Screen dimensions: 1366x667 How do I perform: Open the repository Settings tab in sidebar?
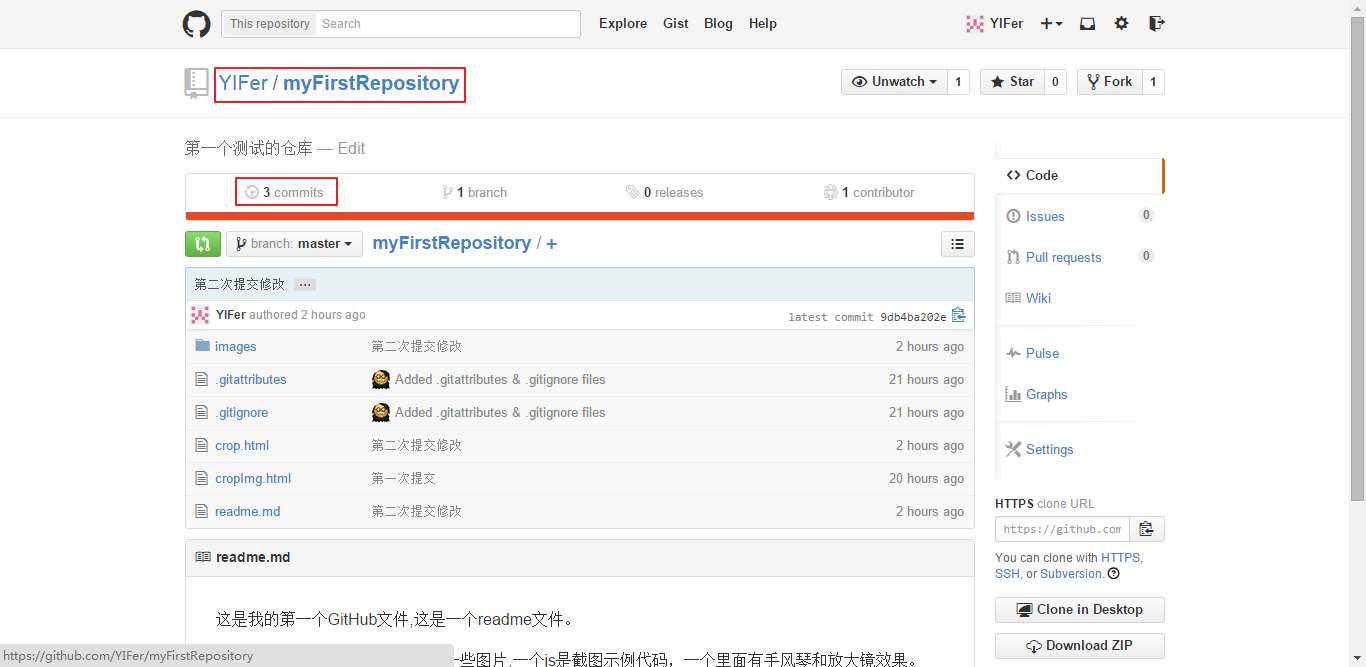coord(1079,449)
